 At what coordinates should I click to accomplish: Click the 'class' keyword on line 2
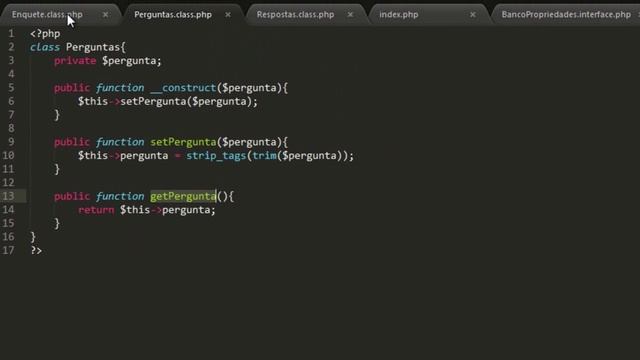(x=45, y=47)
